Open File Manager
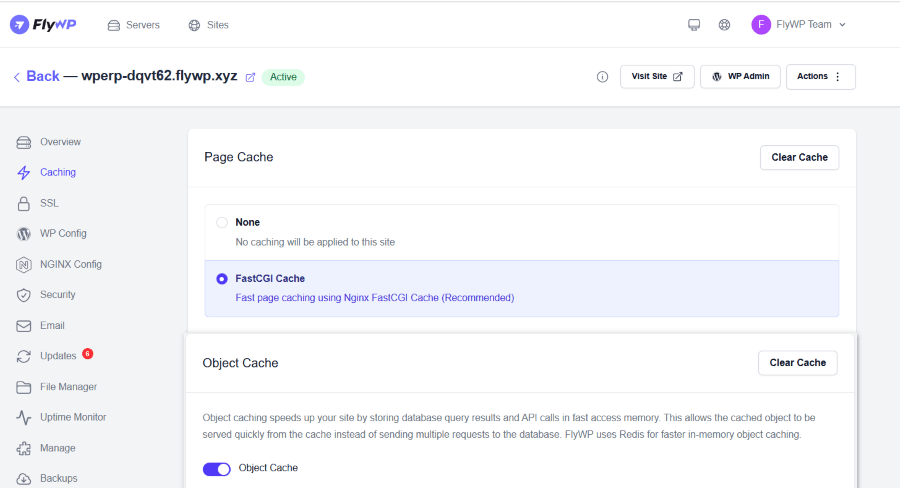This screenshot has height=488, width=900. tap(68, 387)
